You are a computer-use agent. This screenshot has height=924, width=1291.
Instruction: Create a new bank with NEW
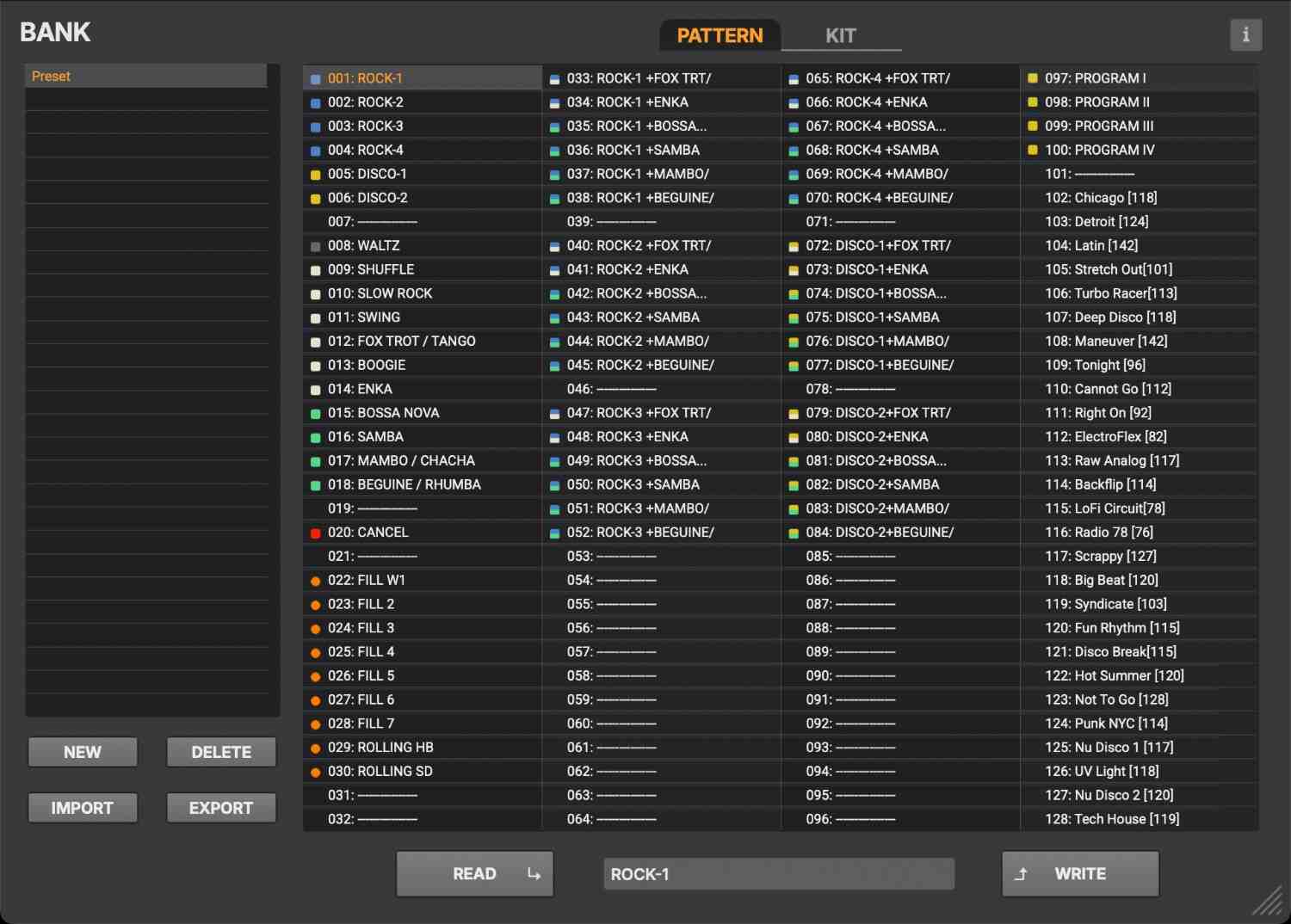pyautogui.click(x=82, y=751)
